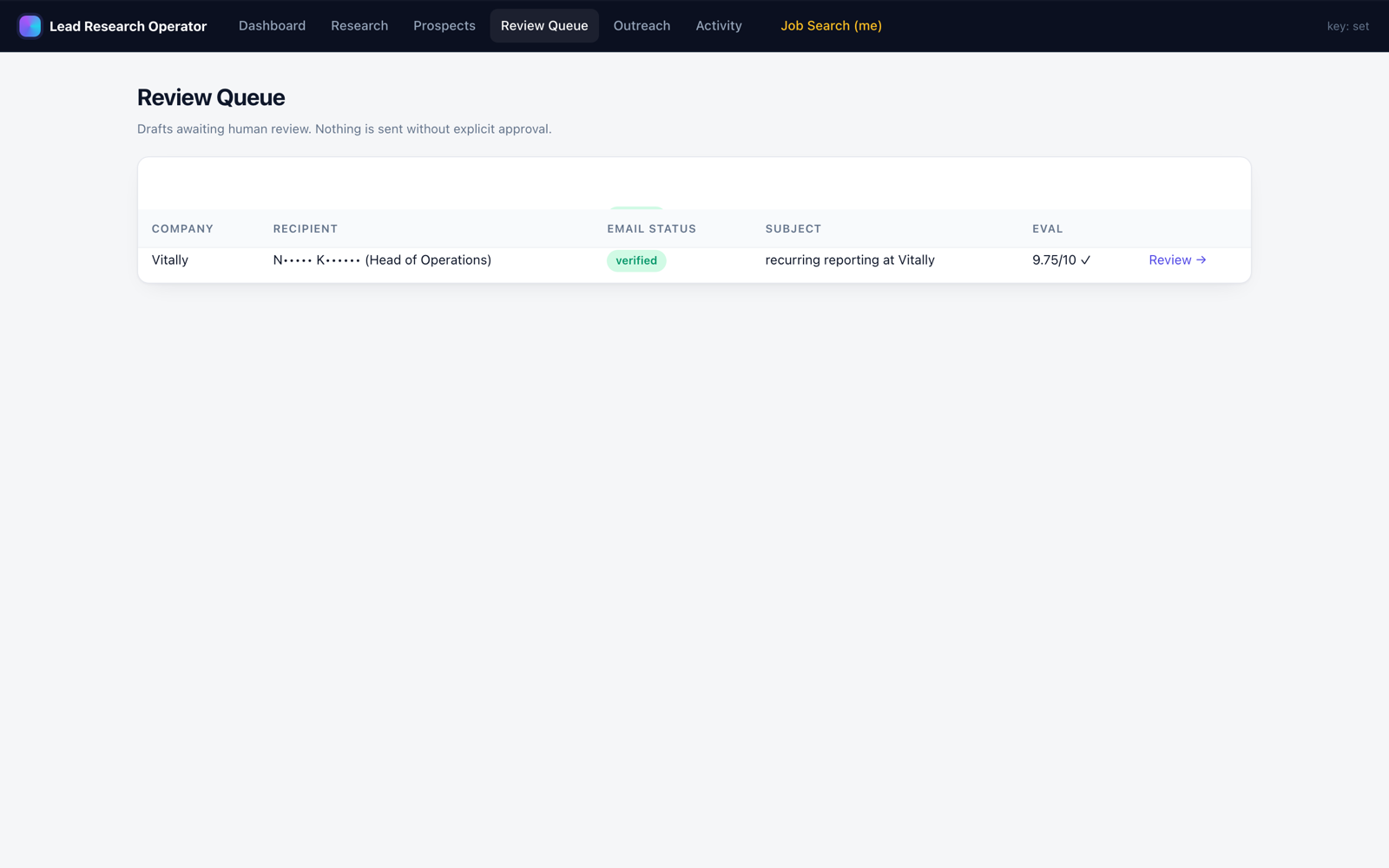Switch to the Prospects tab
This screenshot has height=868, width=1389.
tap(444, 26)
